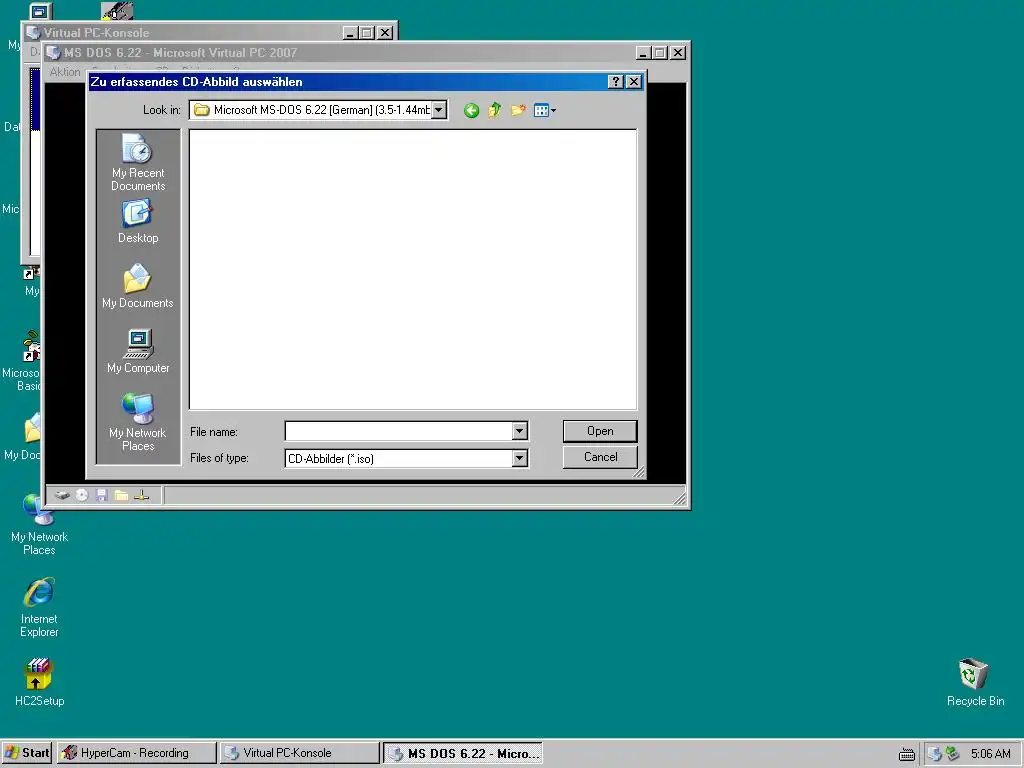Close the CD image selection dialog
The height and width of the screenshot is (768, 1024).
(x=633, y=82)
